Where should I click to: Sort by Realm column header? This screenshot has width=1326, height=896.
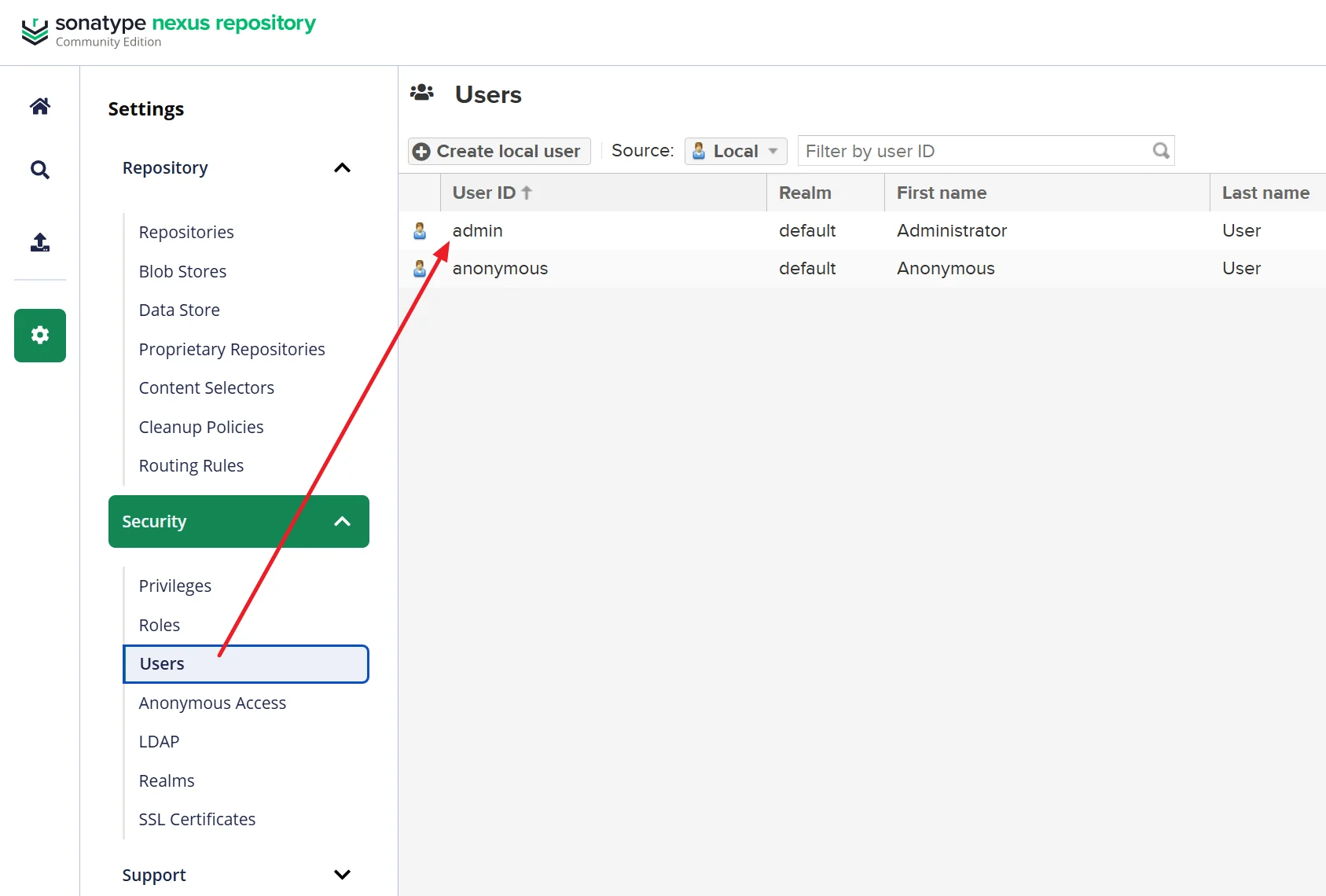[825, 193]
